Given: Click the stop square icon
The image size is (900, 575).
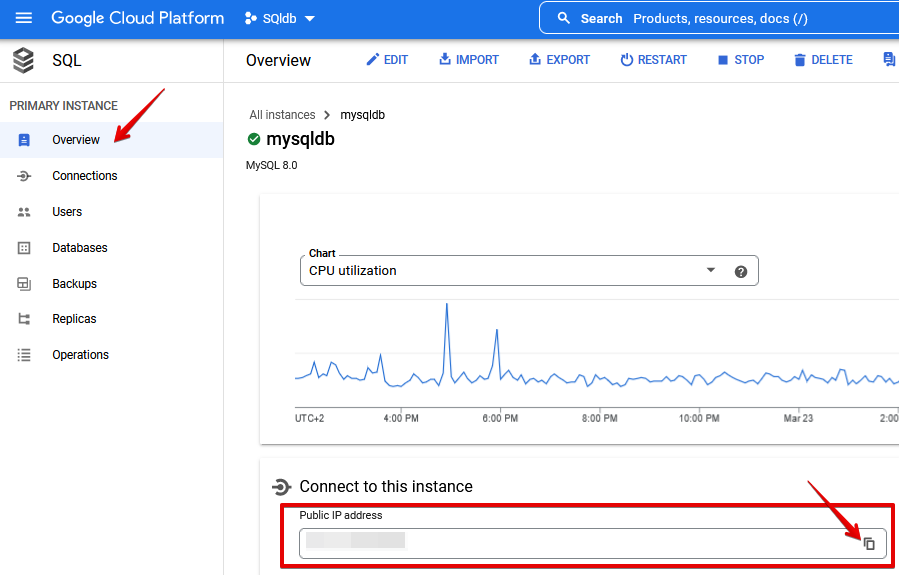Looking at the screenshot, I should (723, 60).
